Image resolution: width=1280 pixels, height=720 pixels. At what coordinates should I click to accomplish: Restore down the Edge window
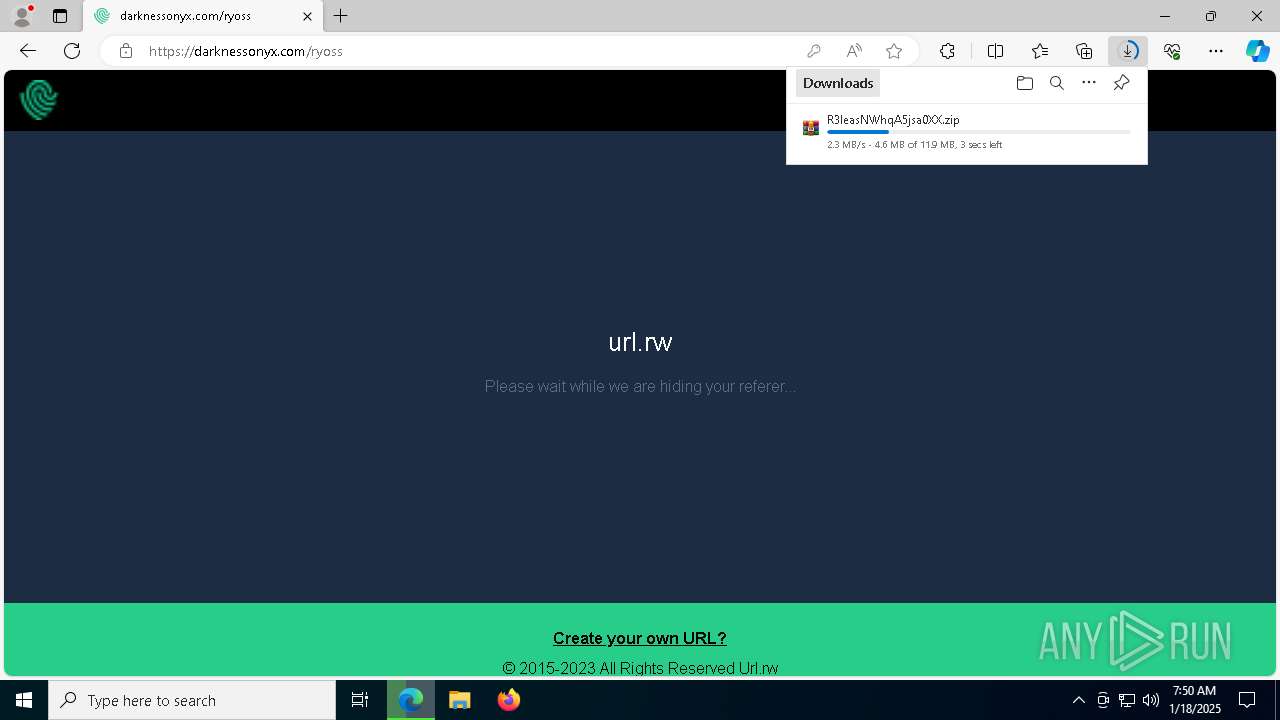point(1211,16)
